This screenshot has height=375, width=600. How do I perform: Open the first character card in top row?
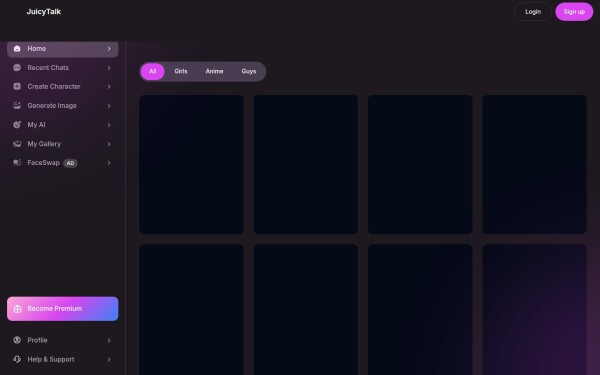[x=191, y=165]
